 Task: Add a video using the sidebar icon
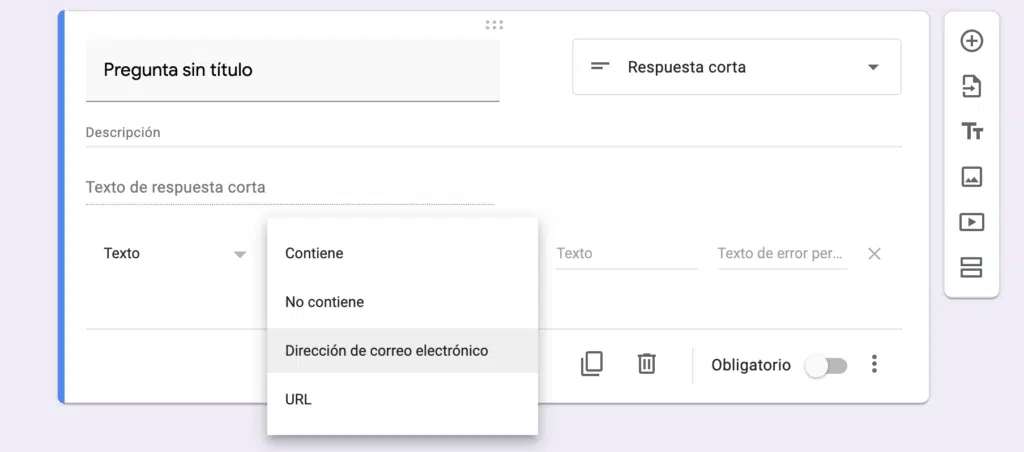971,222
